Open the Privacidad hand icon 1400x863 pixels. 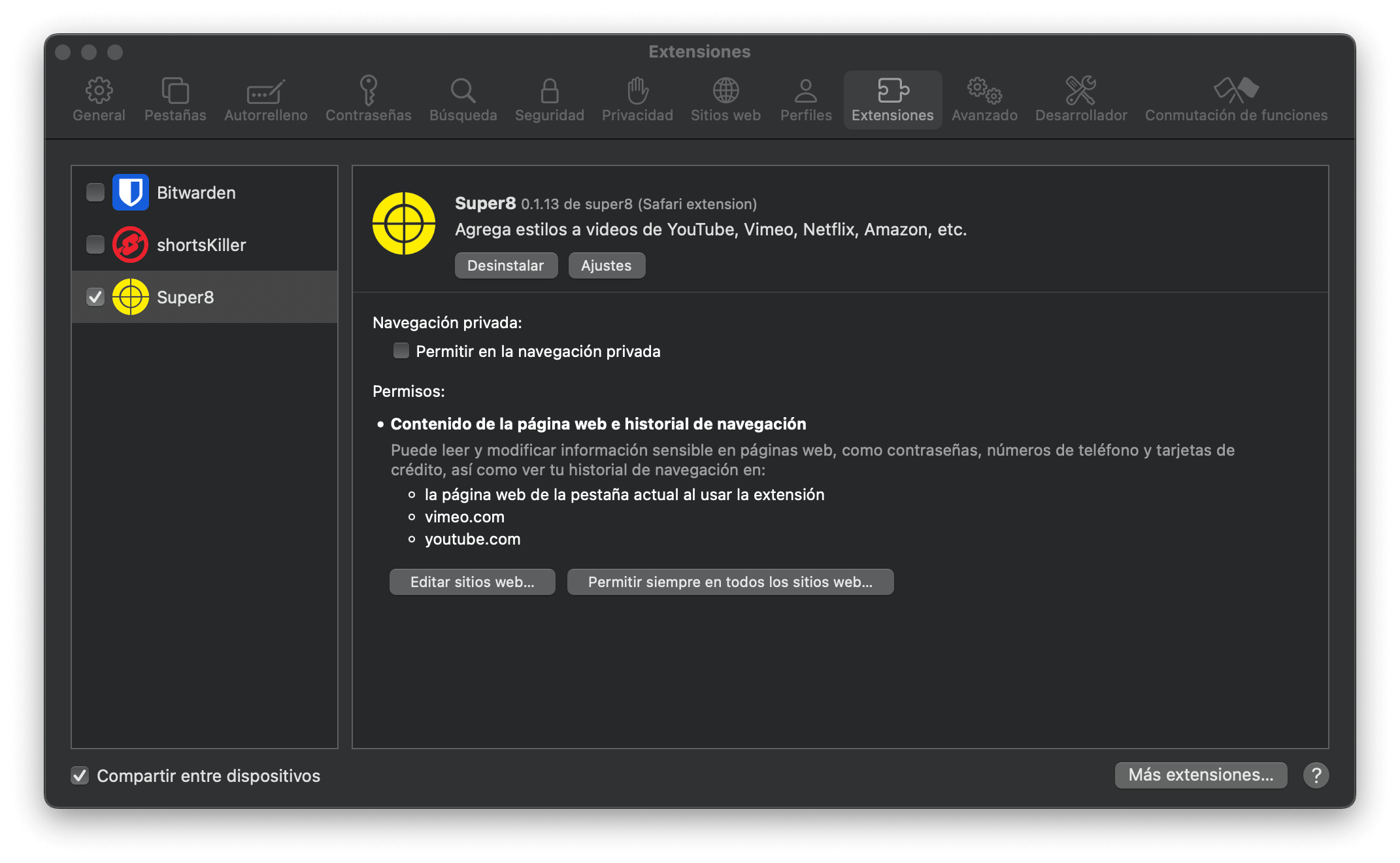[637, 91]
